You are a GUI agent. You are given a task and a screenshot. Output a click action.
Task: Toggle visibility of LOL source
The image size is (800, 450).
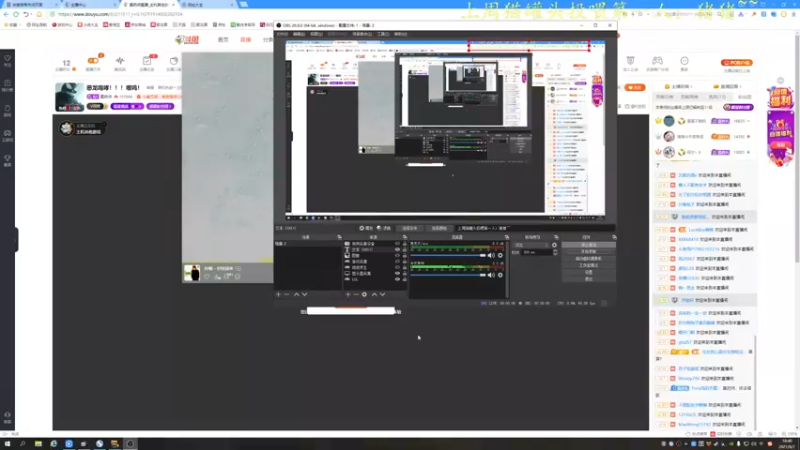pyautogui.click(x=397, y=279)
